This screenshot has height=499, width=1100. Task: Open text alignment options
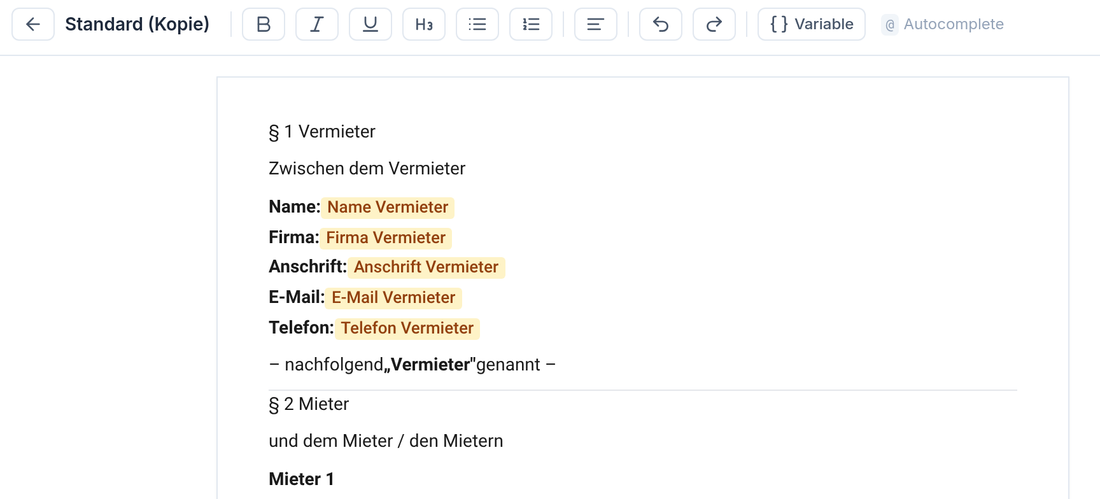click(x=596, y=25)
